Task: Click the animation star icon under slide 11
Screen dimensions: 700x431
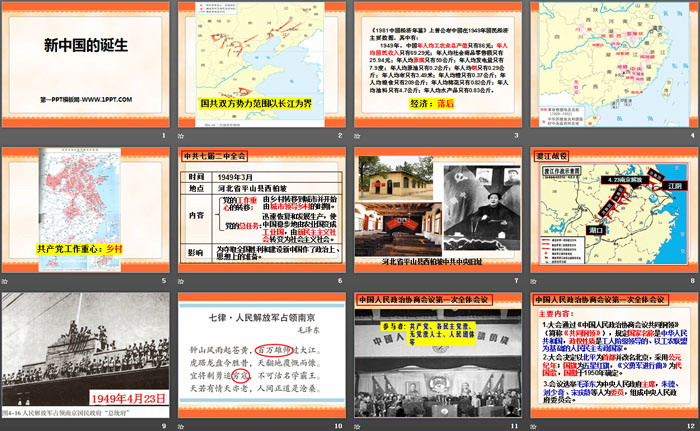Action: click(x=357, y=427)
